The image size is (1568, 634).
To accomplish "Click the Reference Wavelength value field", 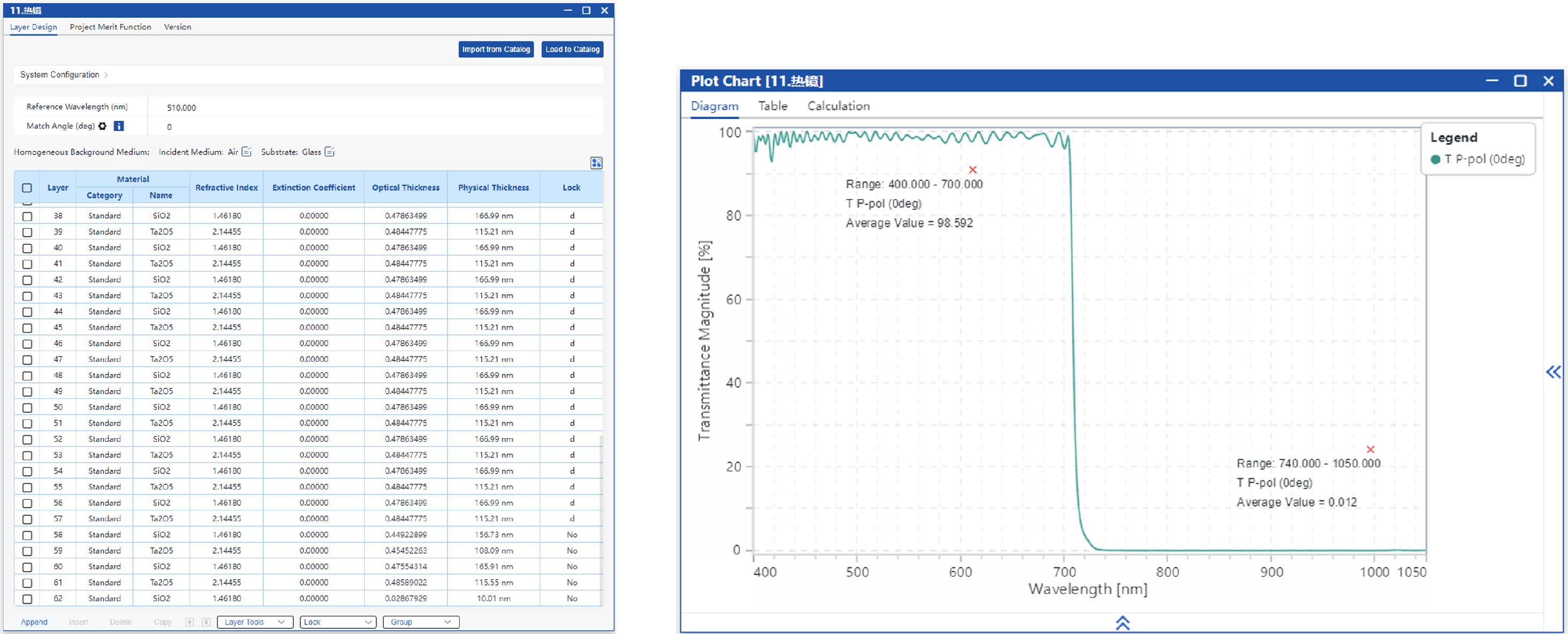I will (x=182, y=108).
